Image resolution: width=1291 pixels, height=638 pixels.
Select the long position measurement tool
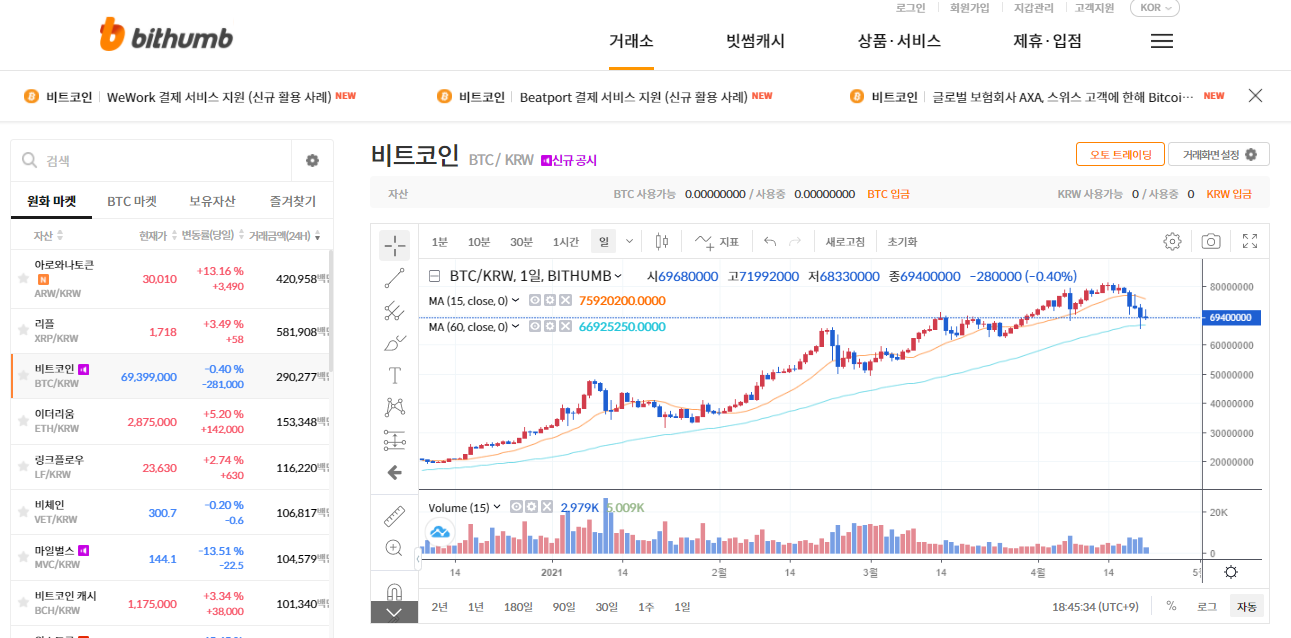pos(394,440)
